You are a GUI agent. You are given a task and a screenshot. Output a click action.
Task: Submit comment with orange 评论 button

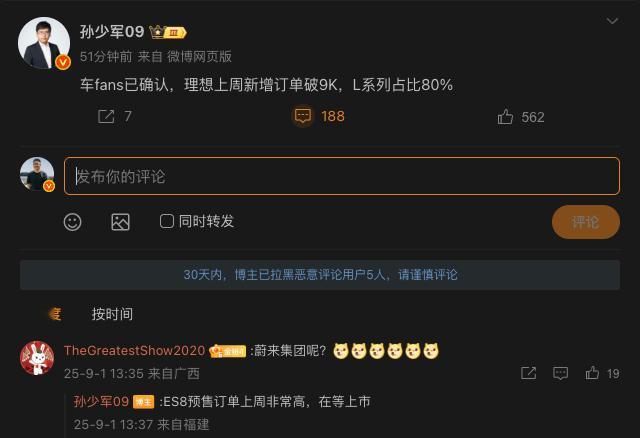tap(586, 222)
